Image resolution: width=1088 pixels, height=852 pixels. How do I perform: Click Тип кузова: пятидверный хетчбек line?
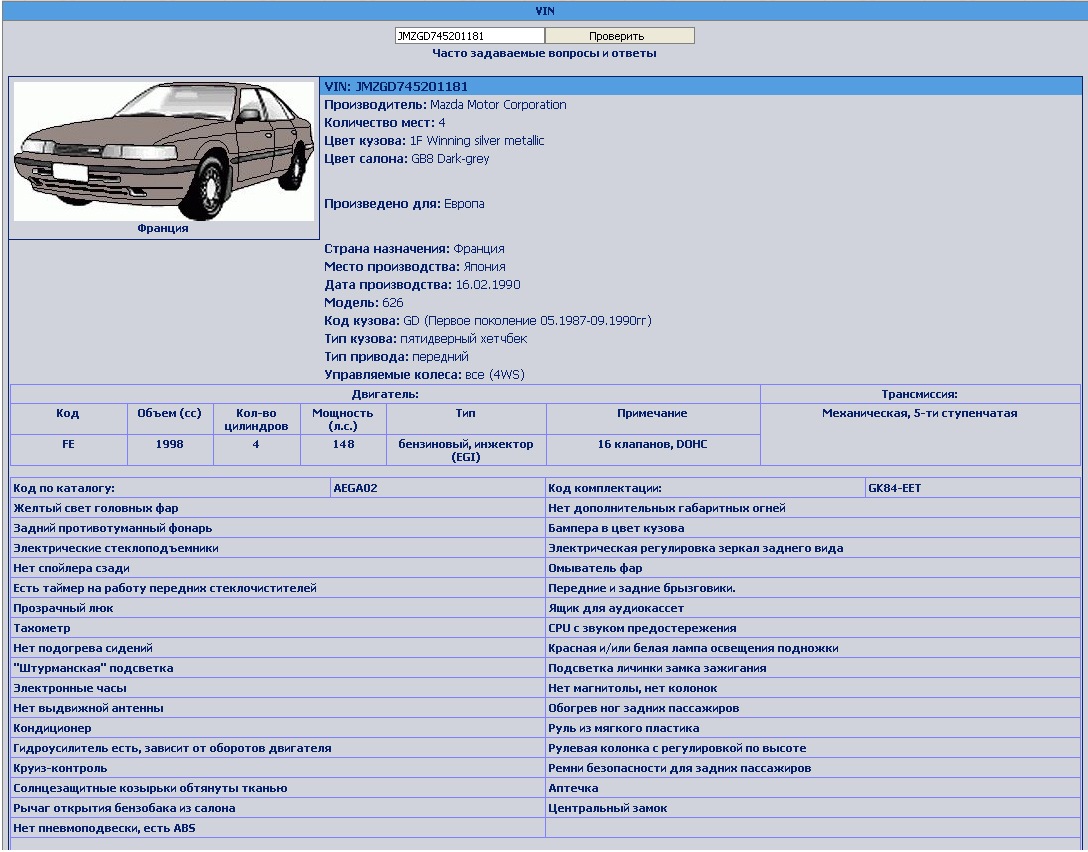[x=426, y=339]
